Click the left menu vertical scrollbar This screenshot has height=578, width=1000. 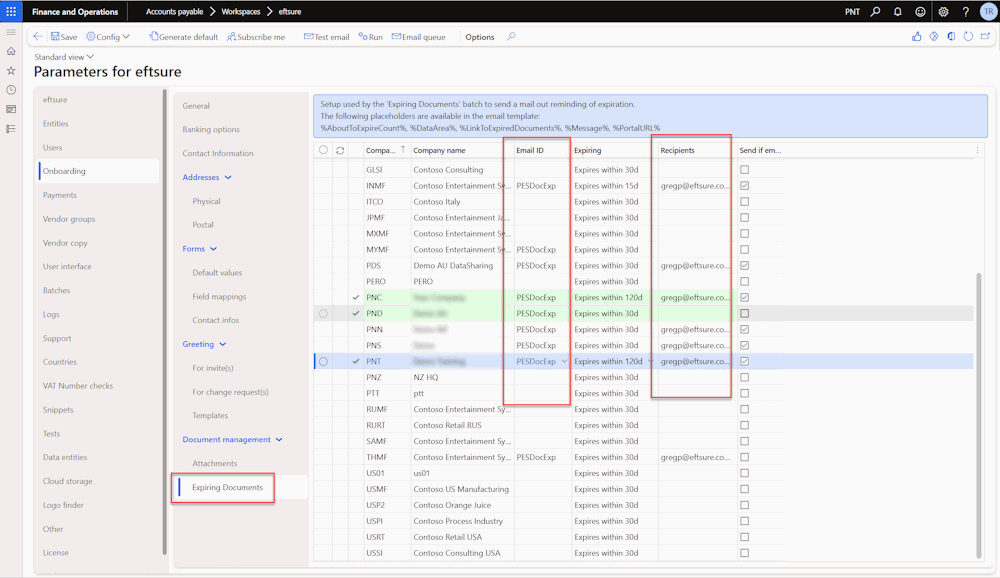tap(165, 322)
